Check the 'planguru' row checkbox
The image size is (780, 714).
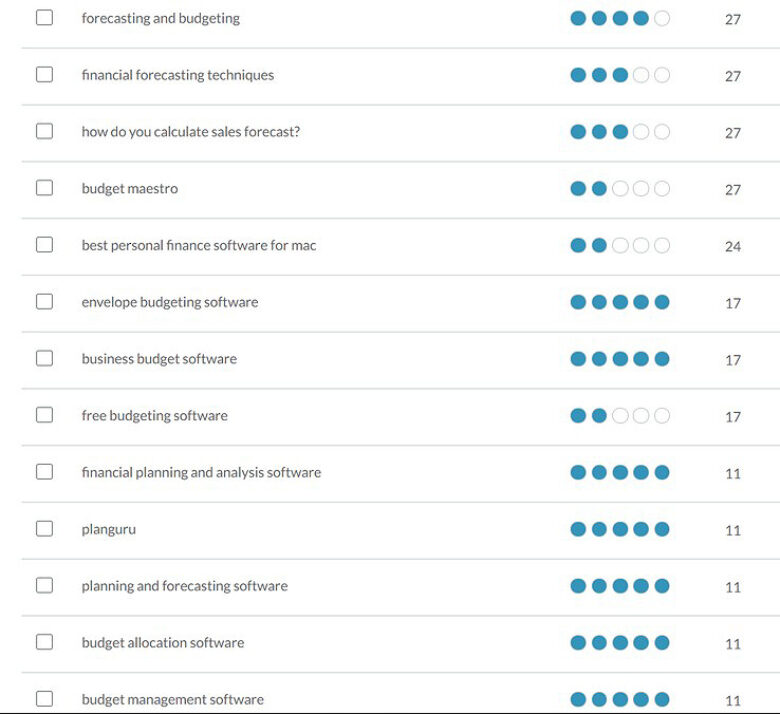(44, 528)
